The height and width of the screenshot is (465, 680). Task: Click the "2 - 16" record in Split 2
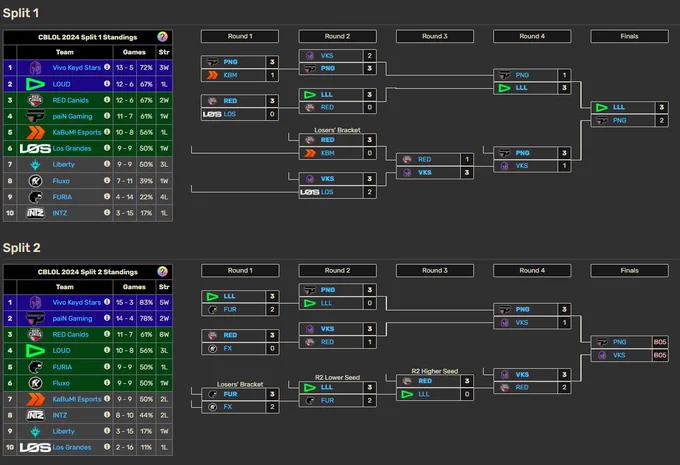coord(124,447)
